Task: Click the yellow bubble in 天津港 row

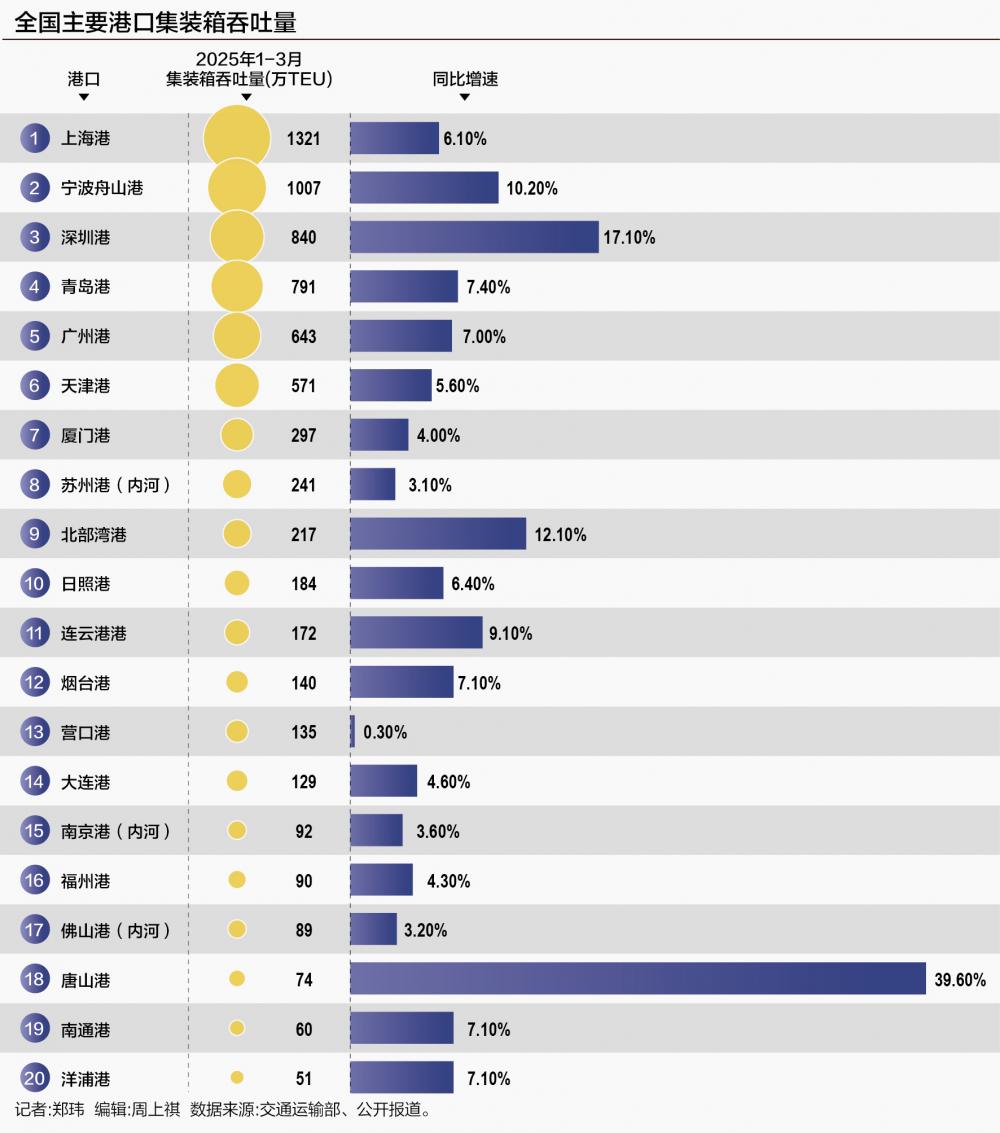Action: point(237,386)
